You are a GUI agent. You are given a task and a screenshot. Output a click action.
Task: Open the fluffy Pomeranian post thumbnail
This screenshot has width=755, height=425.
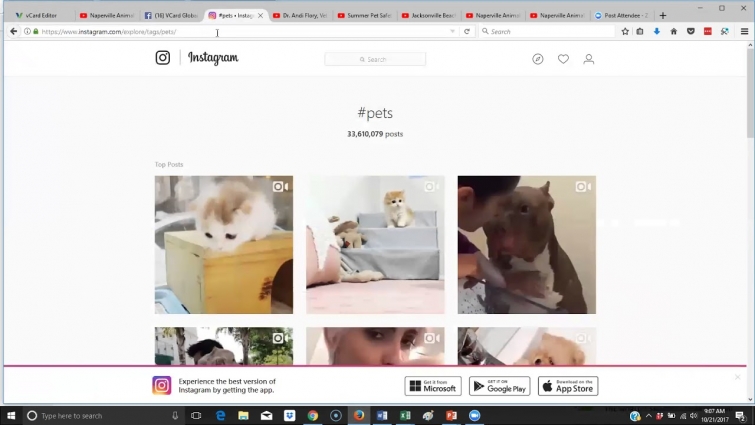point(527,346)
